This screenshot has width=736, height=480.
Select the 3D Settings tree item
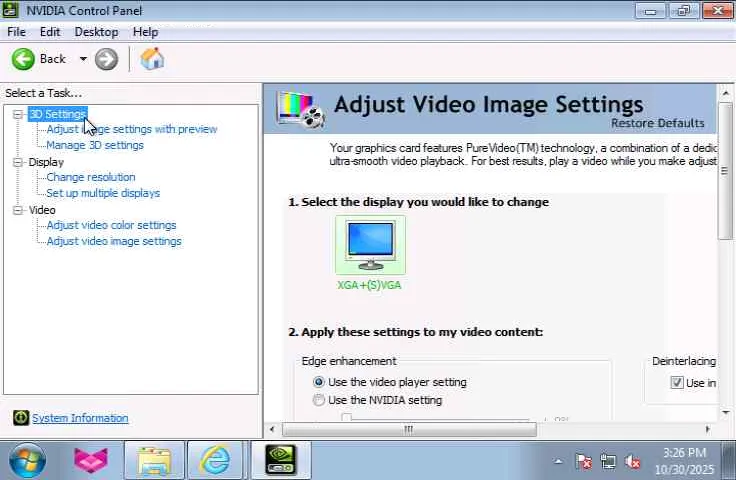coord(58,114)
